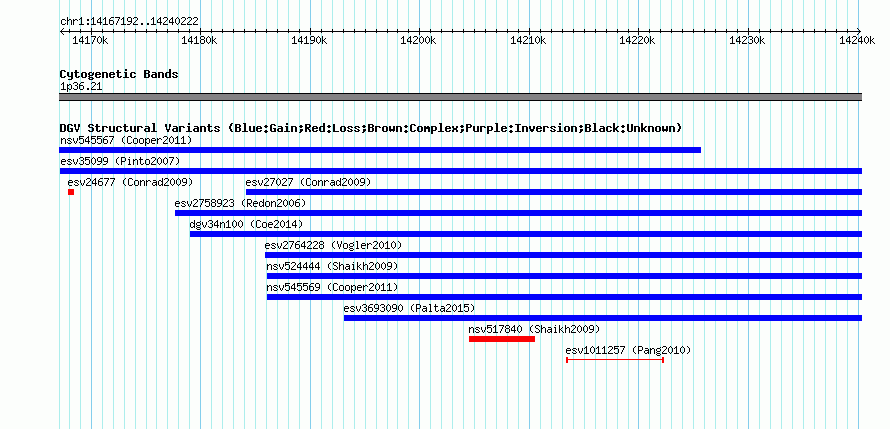Select the blue gain bar for nsv545567
This screenshot has width=890, height=429.
click(x=380, y=150)
